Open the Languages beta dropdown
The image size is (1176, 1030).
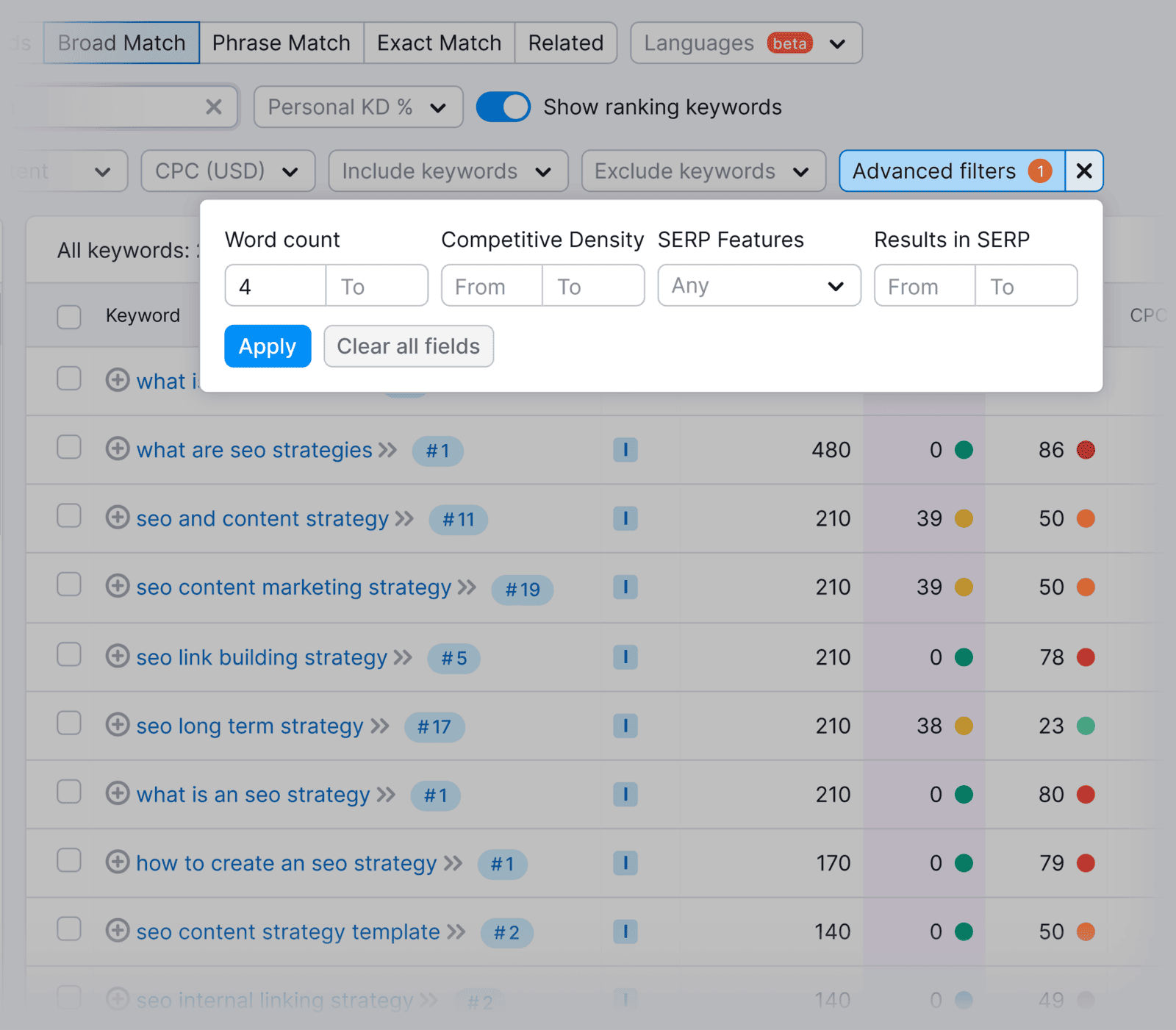click(x=746, y=43)
